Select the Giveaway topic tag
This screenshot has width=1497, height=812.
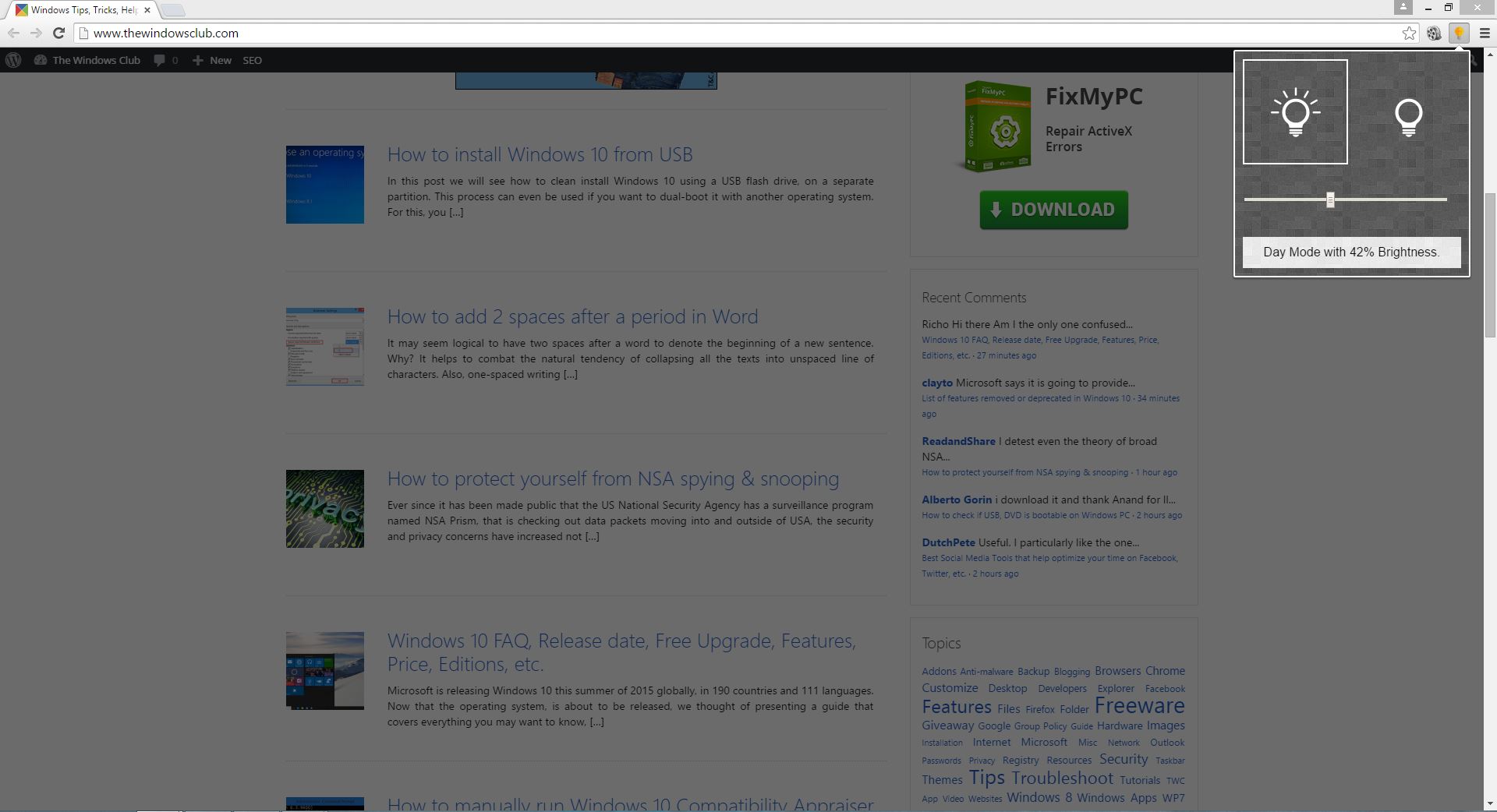(x=947, y=726)
